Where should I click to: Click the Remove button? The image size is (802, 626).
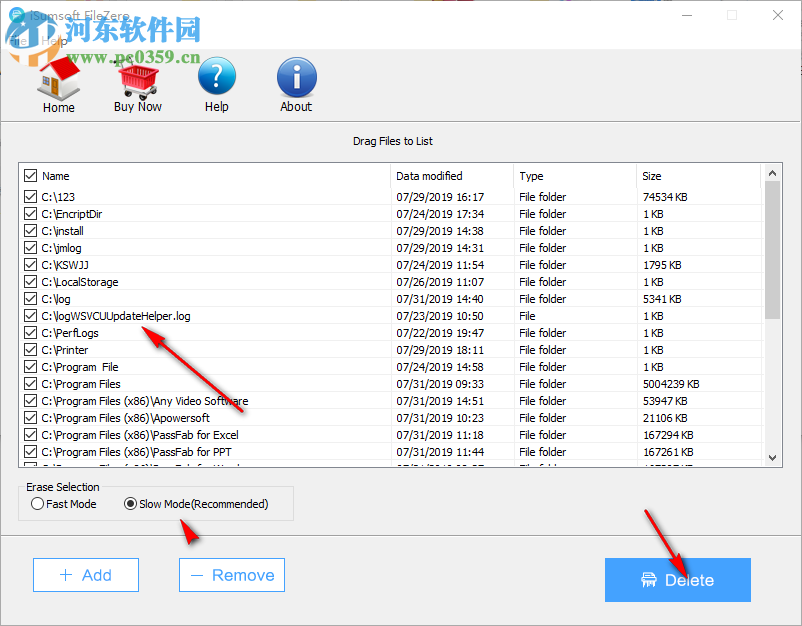pos(231,575)
